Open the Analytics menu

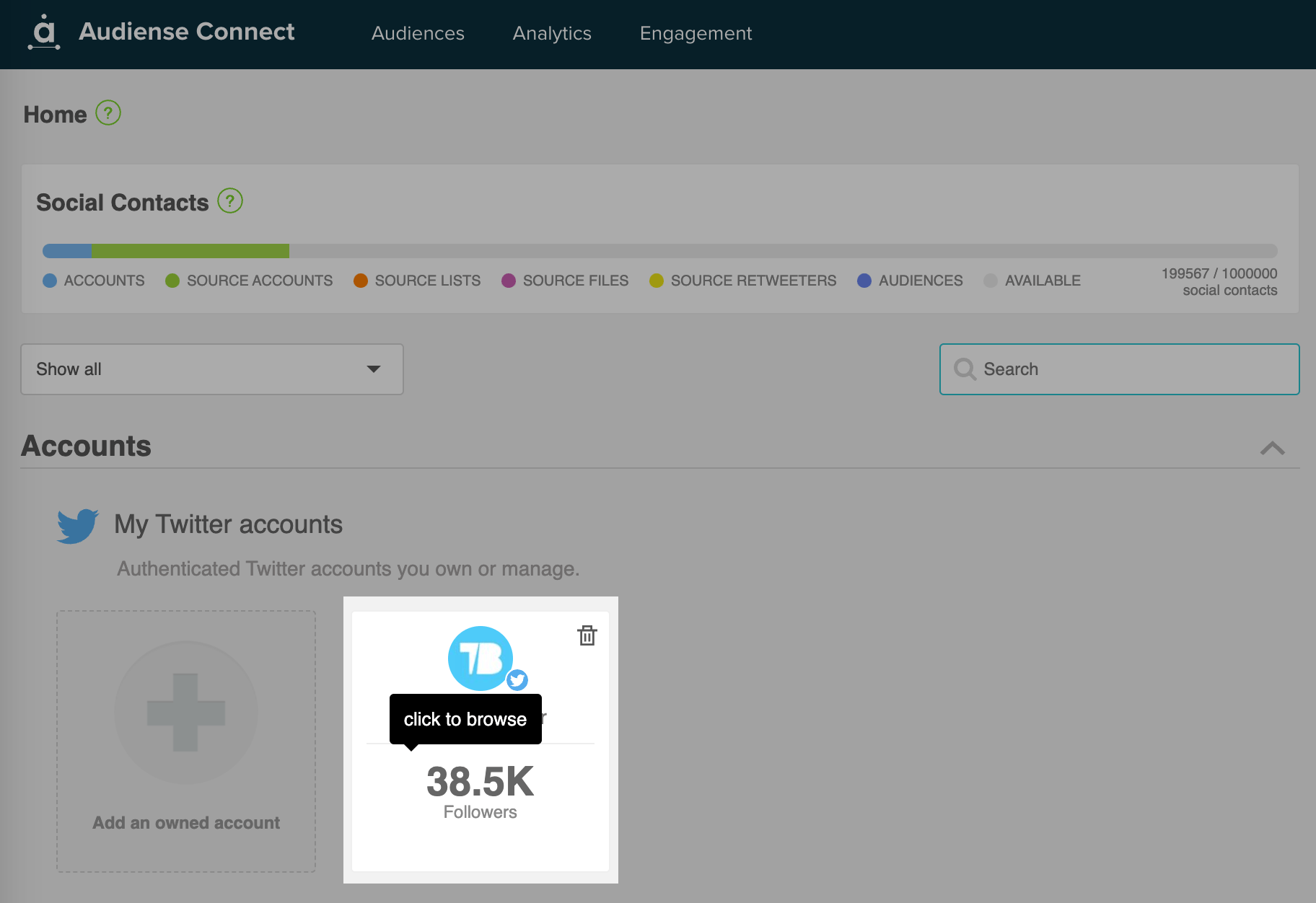coord(552,33)
